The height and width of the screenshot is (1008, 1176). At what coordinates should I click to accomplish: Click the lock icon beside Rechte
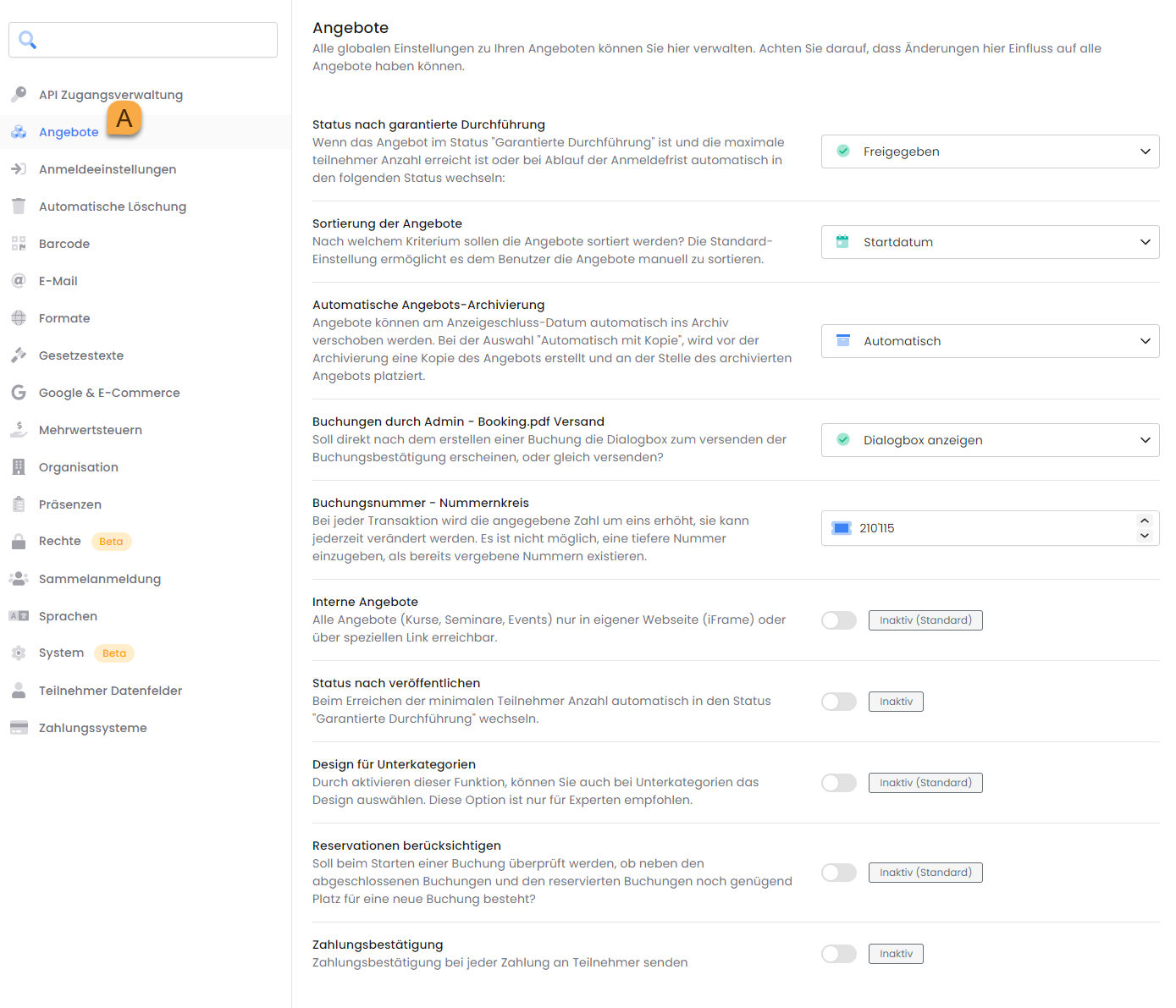(19, 542)
